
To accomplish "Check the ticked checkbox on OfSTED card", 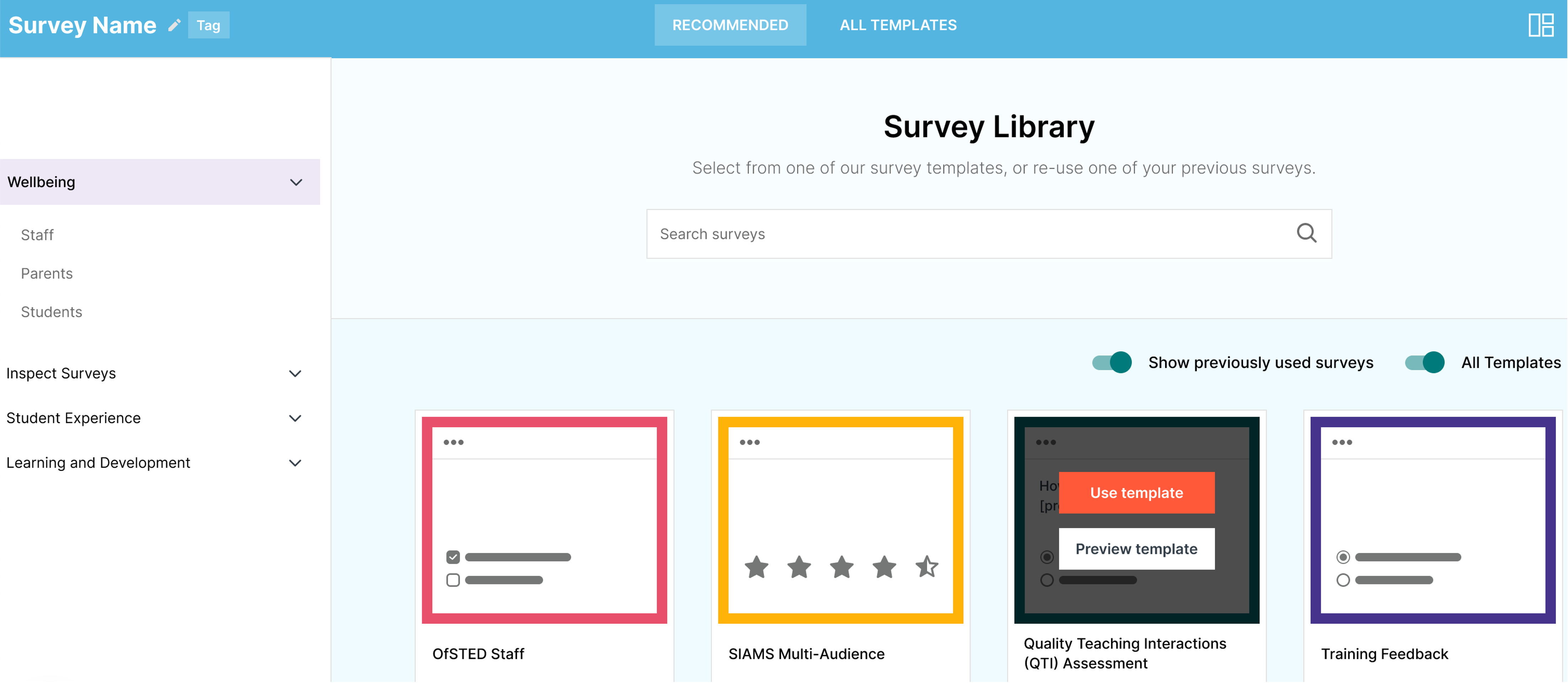I will coord(453,557).
